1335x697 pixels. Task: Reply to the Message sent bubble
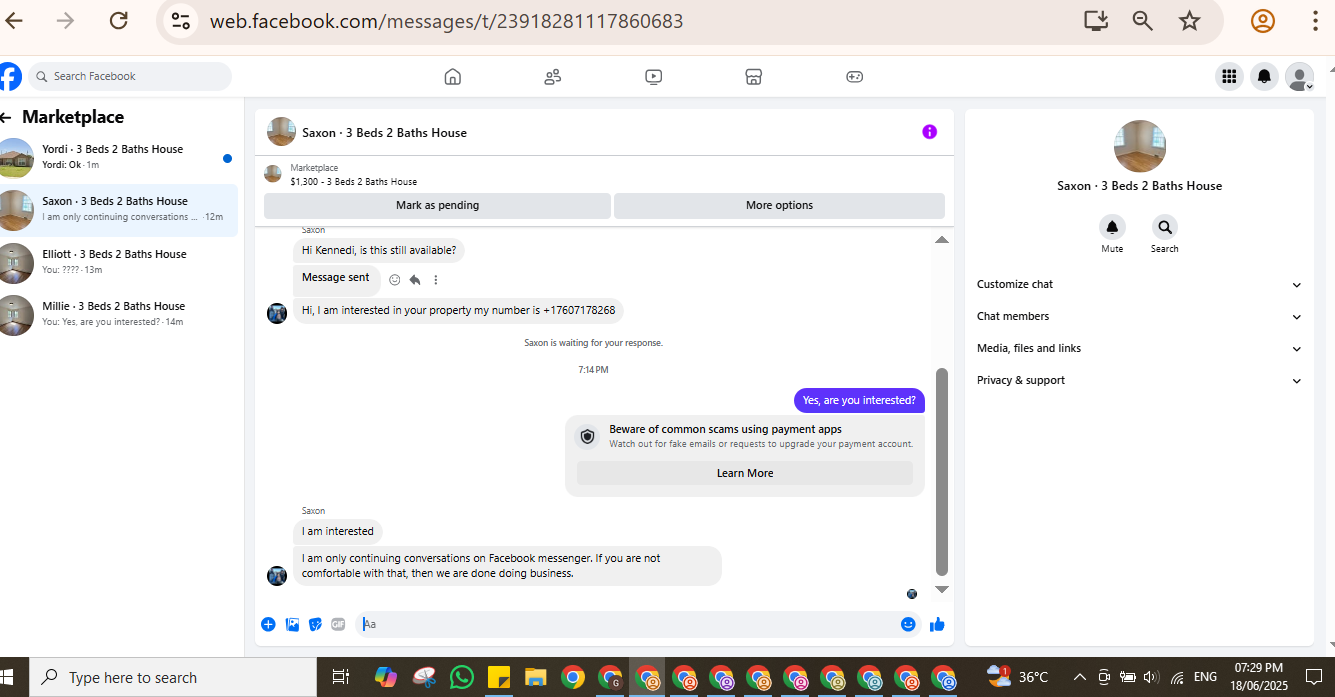coord(415,280)
